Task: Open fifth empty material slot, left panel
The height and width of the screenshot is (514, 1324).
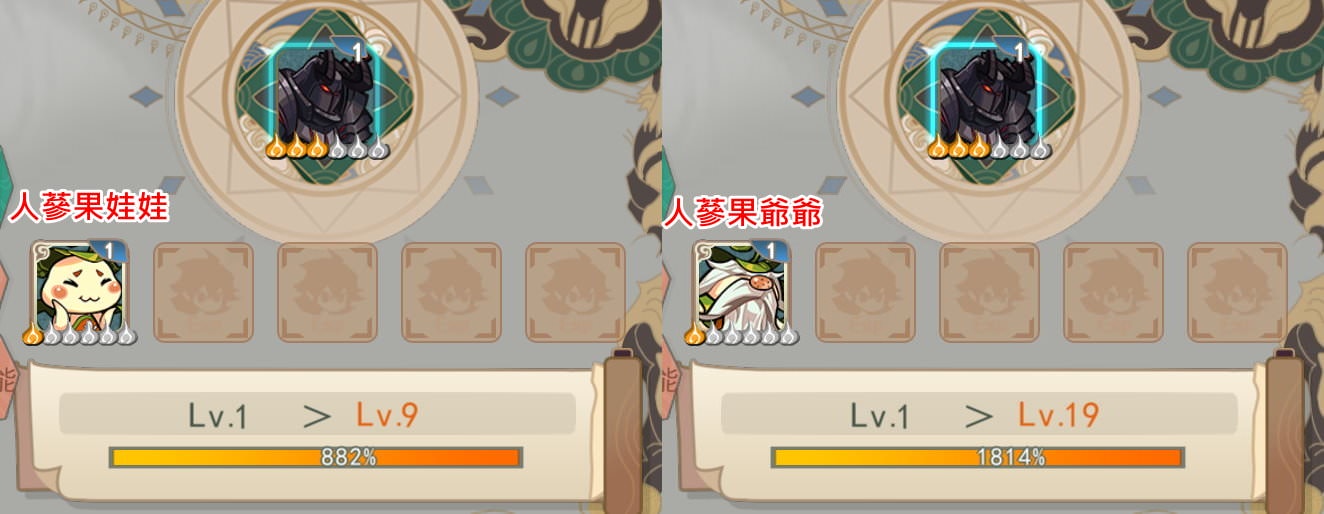Action: click(575, 291)
